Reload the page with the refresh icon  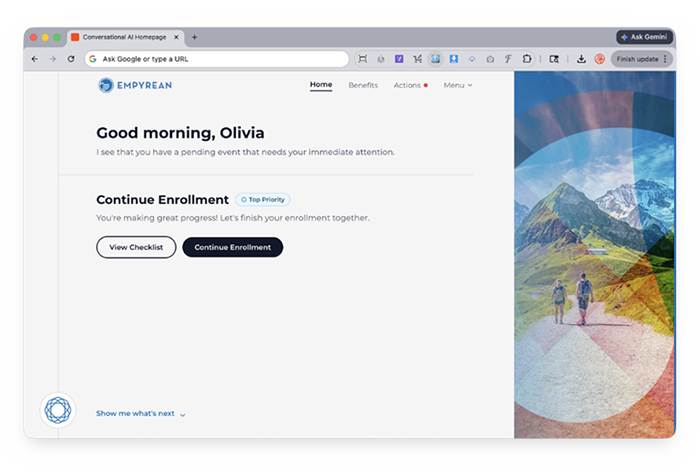tap(71, 59)
